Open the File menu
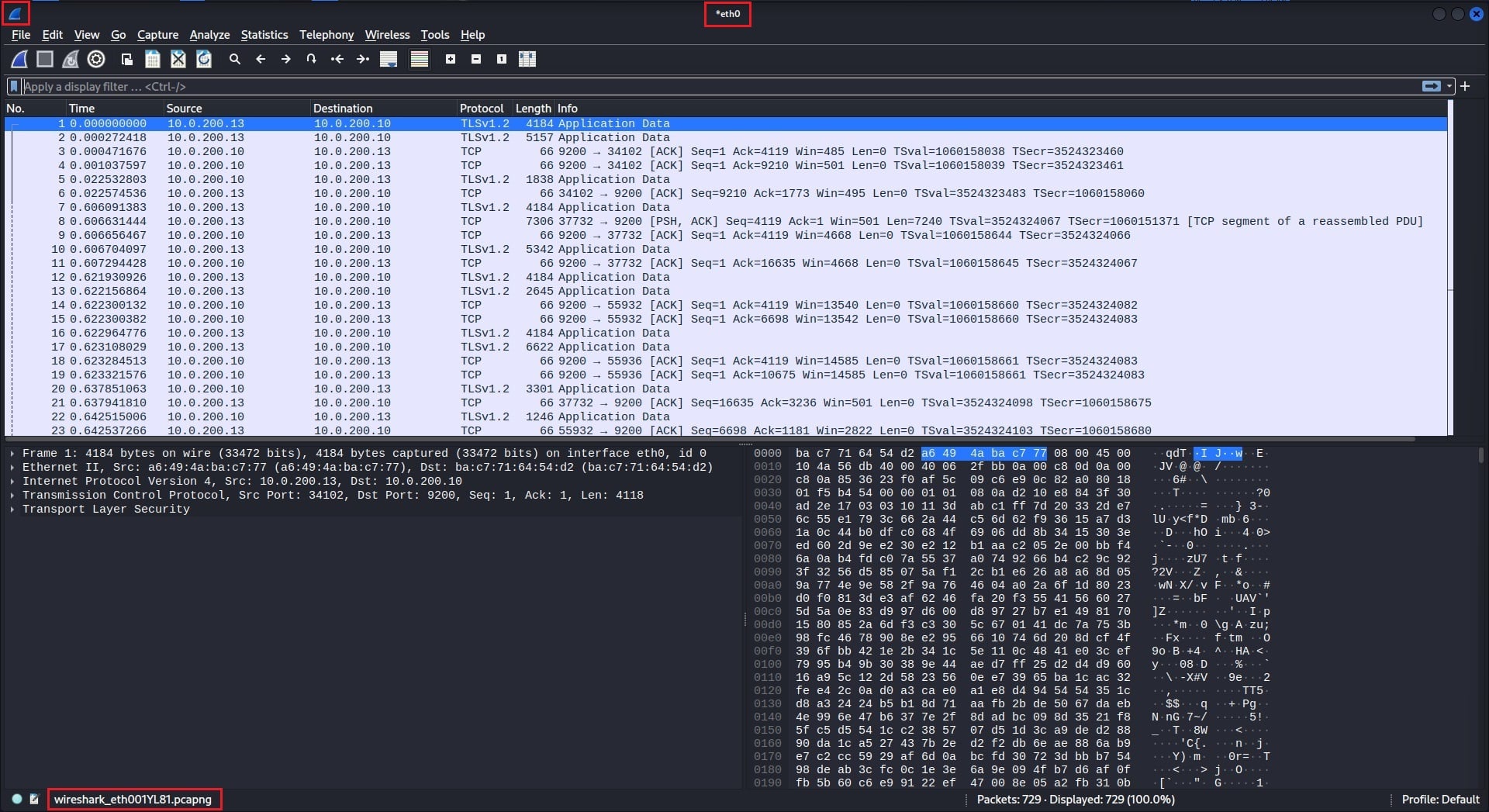 [x=21, y=35]
